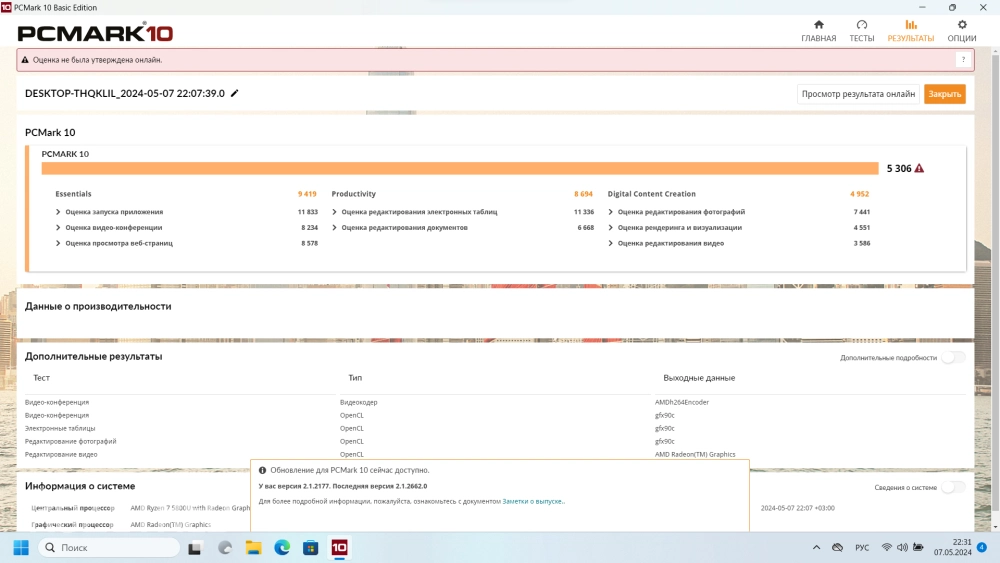Viewport: 1000px width, 563px height.
Task: Expand Оценка рендеринга и визуализации row
Action: coord(610,228)
